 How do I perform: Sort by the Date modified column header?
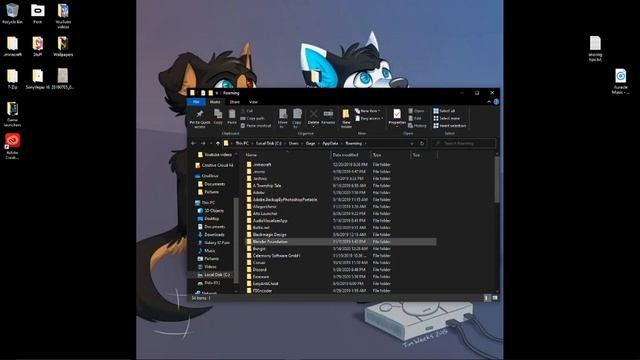click(350, 155)
